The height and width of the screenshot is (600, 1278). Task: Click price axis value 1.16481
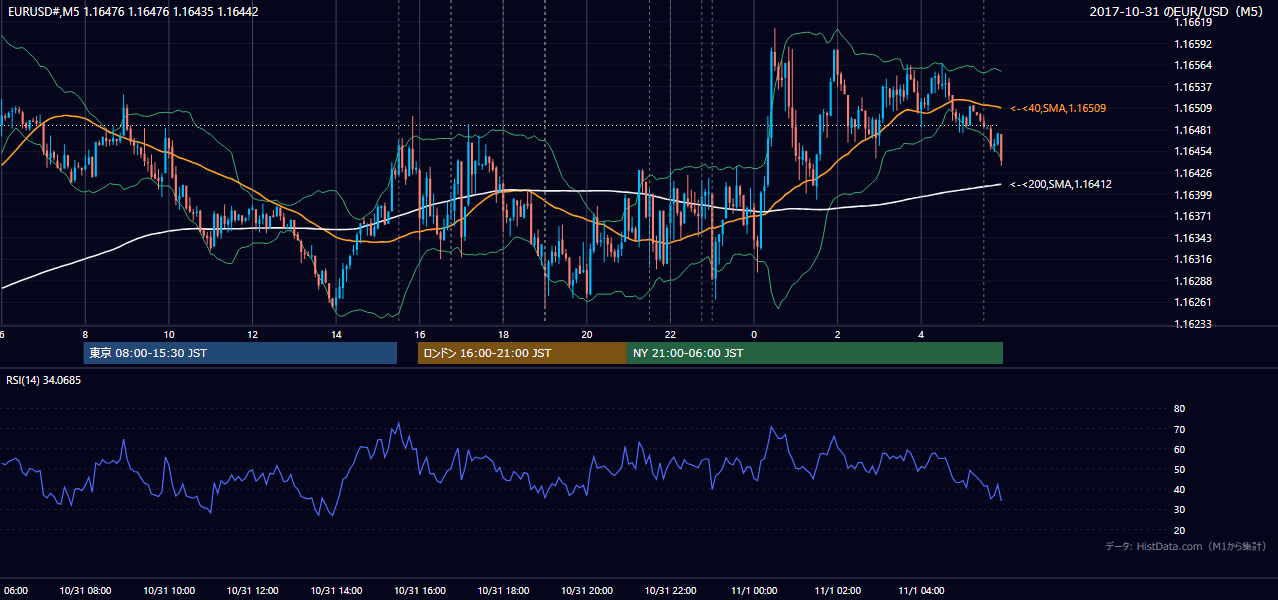tap(1193, 130)
